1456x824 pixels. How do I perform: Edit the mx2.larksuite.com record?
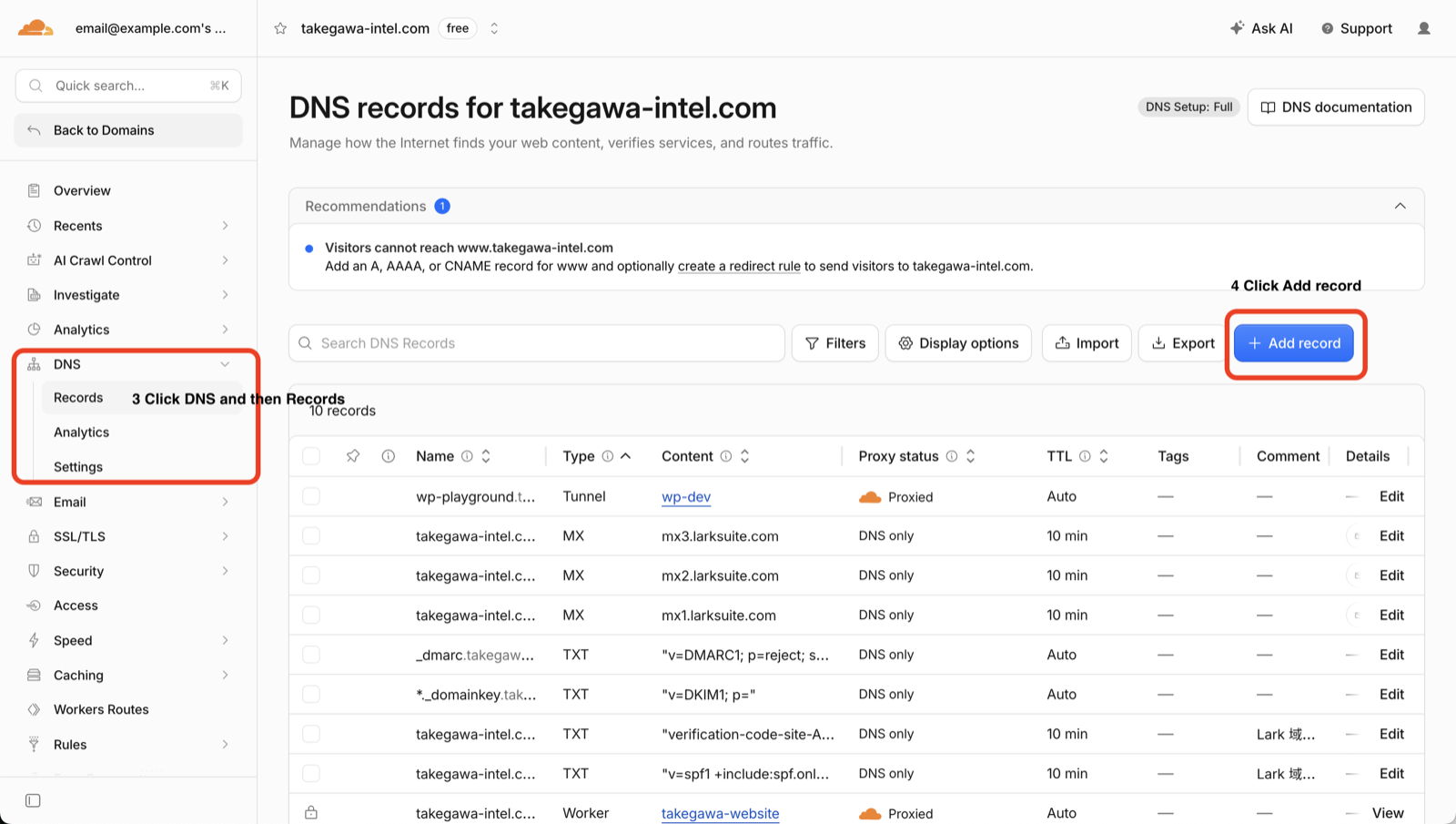point(1391,575)
